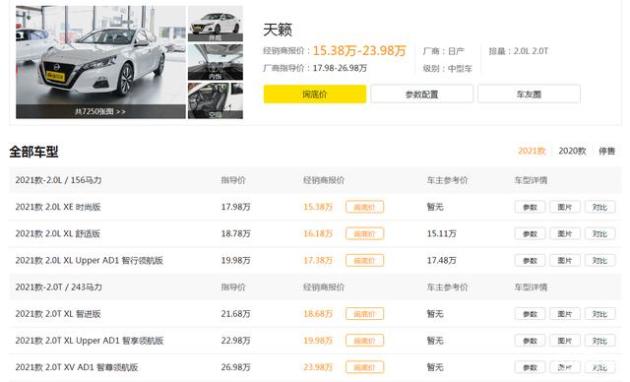630x382 pixels.
Task: Open 图片 for 2.0T XV 智尊领航版
Action: point(565,367)
